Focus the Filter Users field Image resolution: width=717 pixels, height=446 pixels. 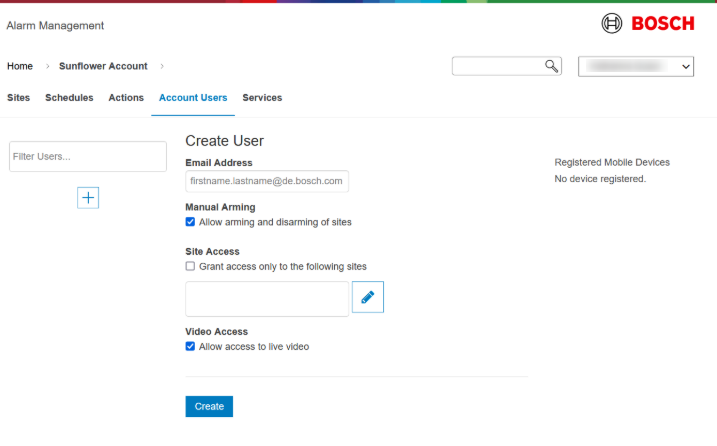coord(87,156)
